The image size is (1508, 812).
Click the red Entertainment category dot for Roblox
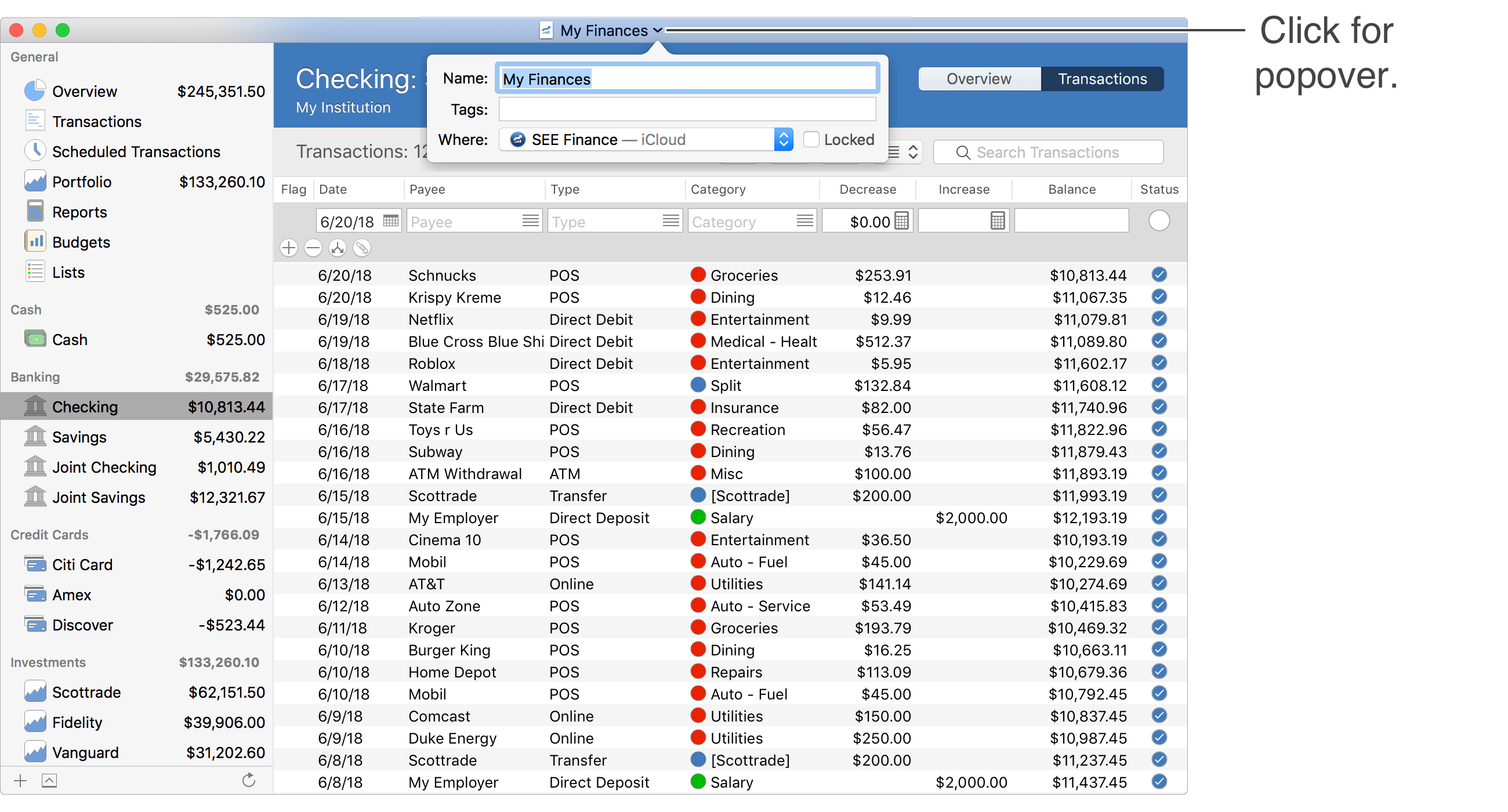pyautogui.click(x=698, y=363)
